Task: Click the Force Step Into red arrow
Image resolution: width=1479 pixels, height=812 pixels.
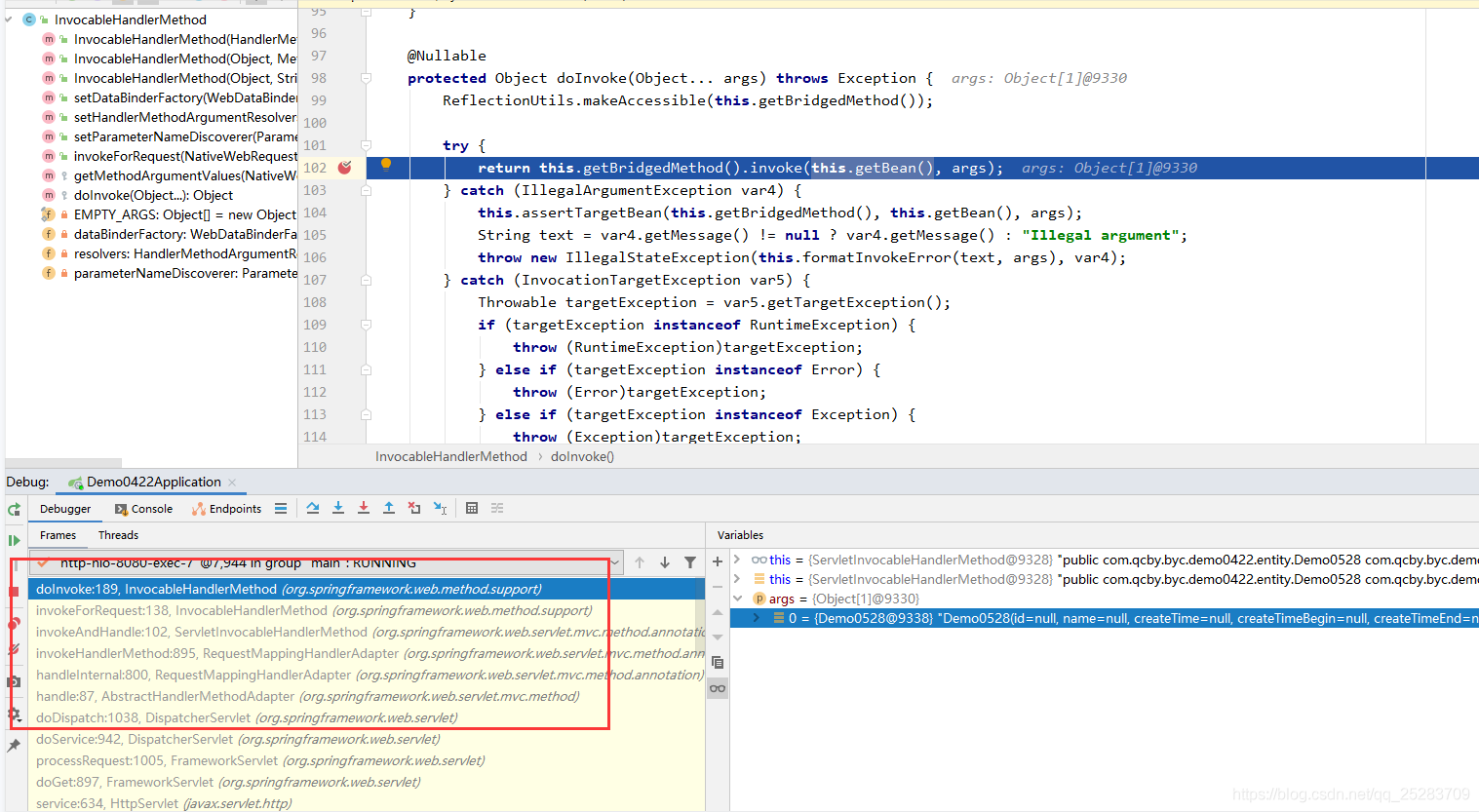Action: 364,508
